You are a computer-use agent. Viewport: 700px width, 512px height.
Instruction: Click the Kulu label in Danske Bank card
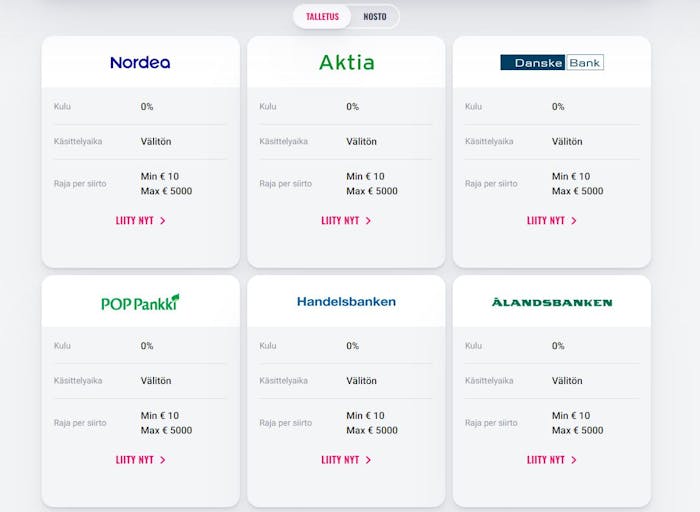pos(473,107)
